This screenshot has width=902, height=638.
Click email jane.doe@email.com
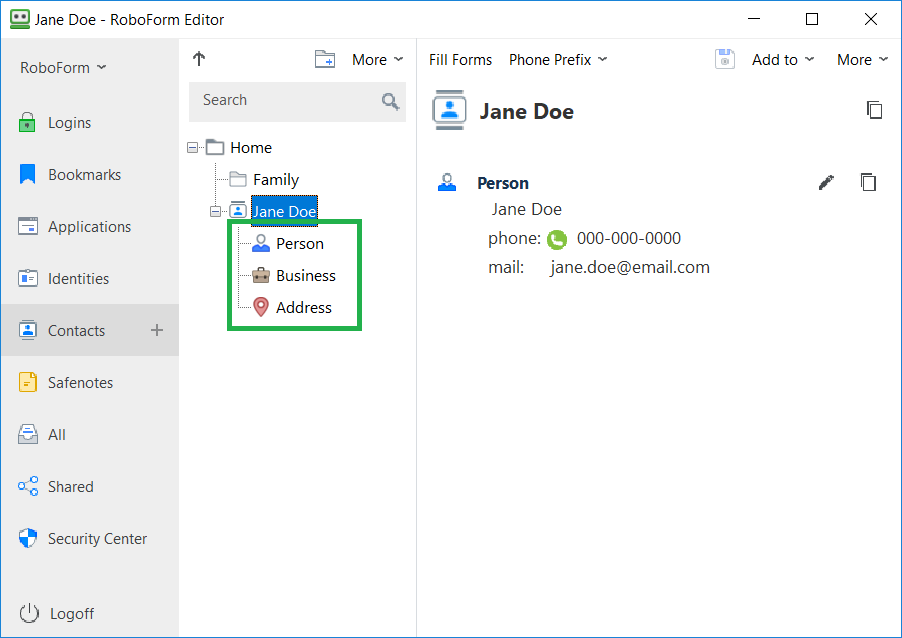[x=630, y=268]
